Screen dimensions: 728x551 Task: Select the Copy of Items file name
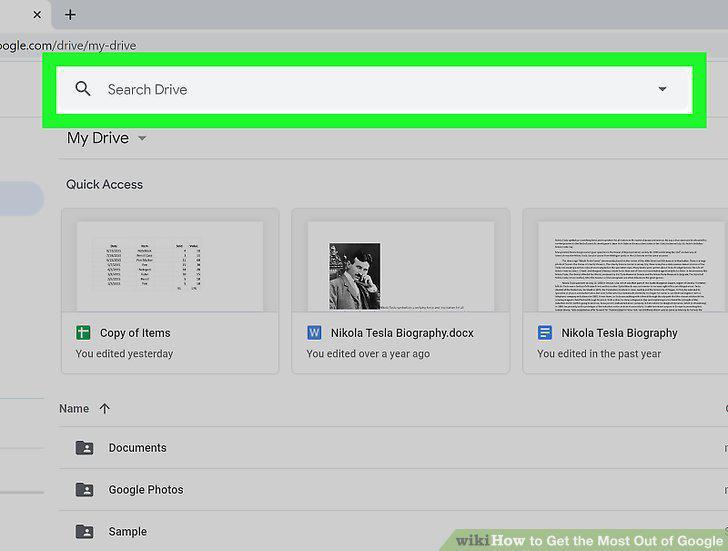[135, 333]
